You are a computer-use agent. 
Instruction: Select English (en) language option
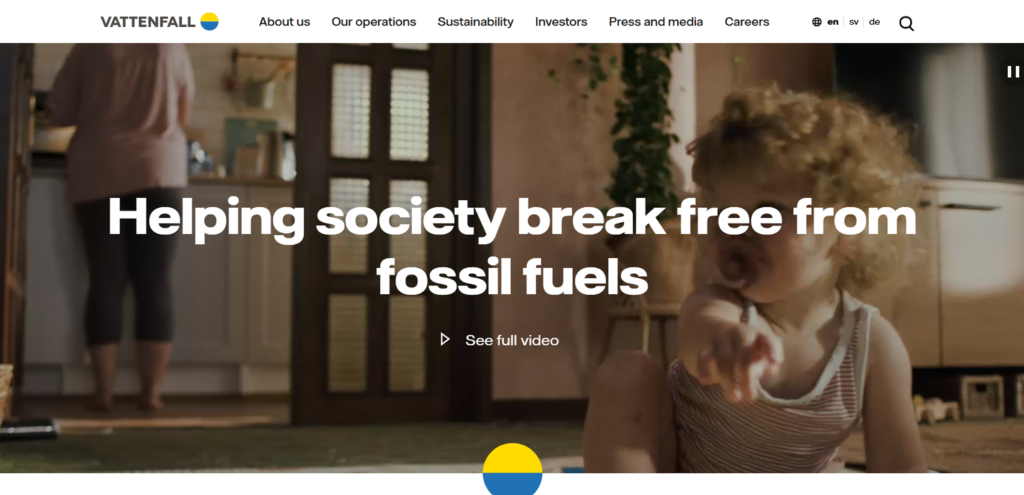tap(833, 22)
